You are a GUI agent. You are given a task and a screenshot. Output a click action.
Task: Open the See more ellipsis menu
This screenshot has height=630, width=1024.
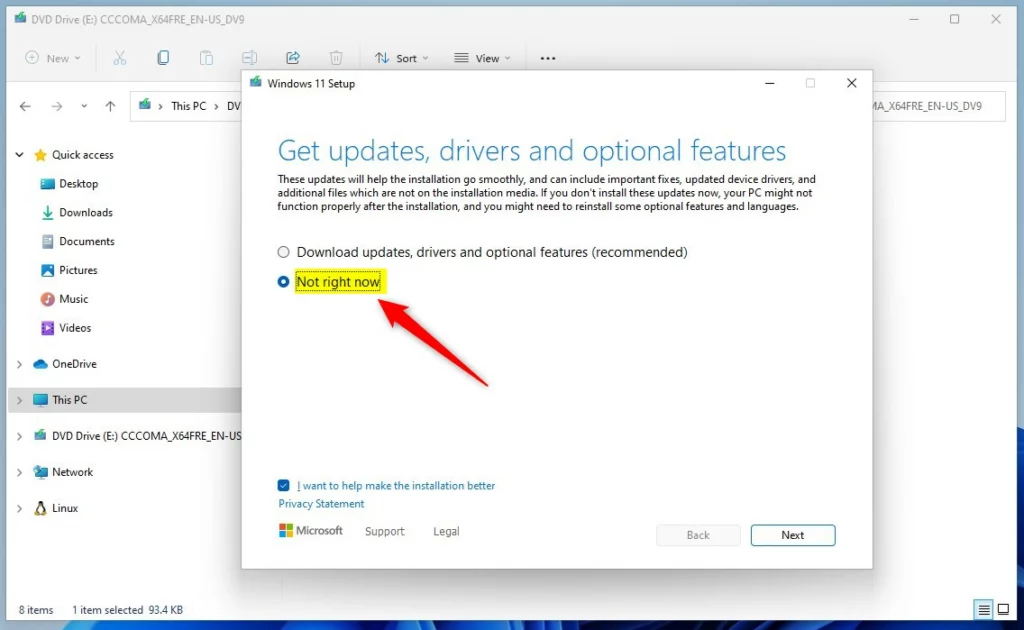point(548,58)
